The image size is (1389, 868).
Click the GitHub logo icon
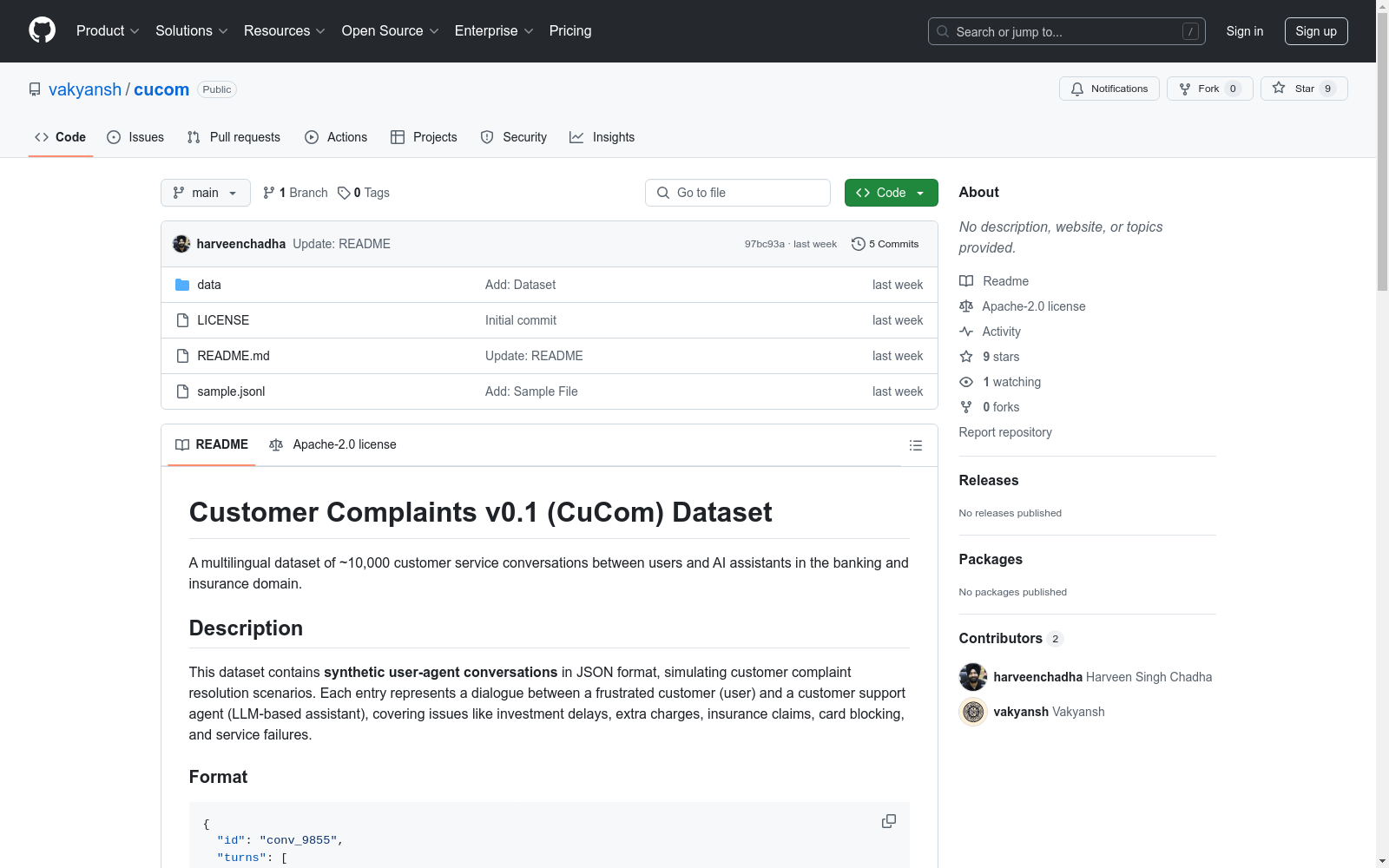tap(42, 30)
